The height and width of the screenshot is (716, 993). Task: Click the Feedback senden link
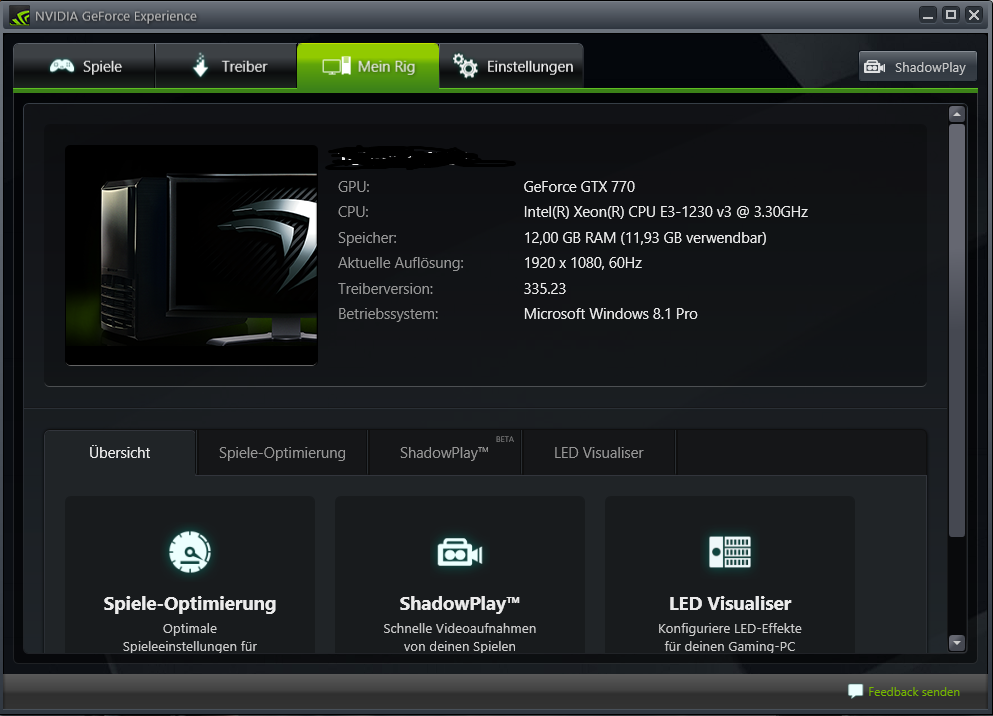[914, 692]
